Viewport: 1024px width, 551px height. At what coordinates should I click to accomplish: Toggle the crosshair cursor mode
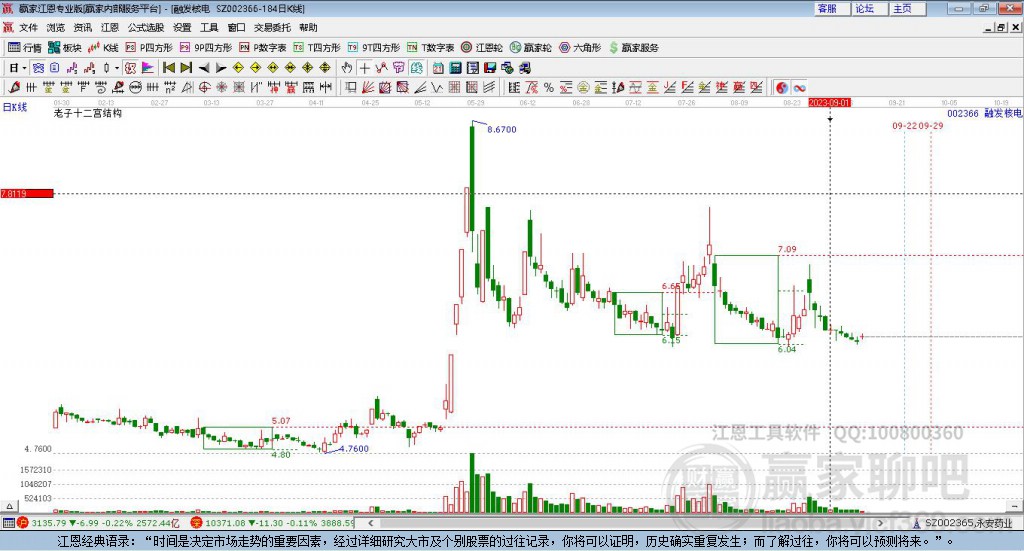click(x=364, y=68)
